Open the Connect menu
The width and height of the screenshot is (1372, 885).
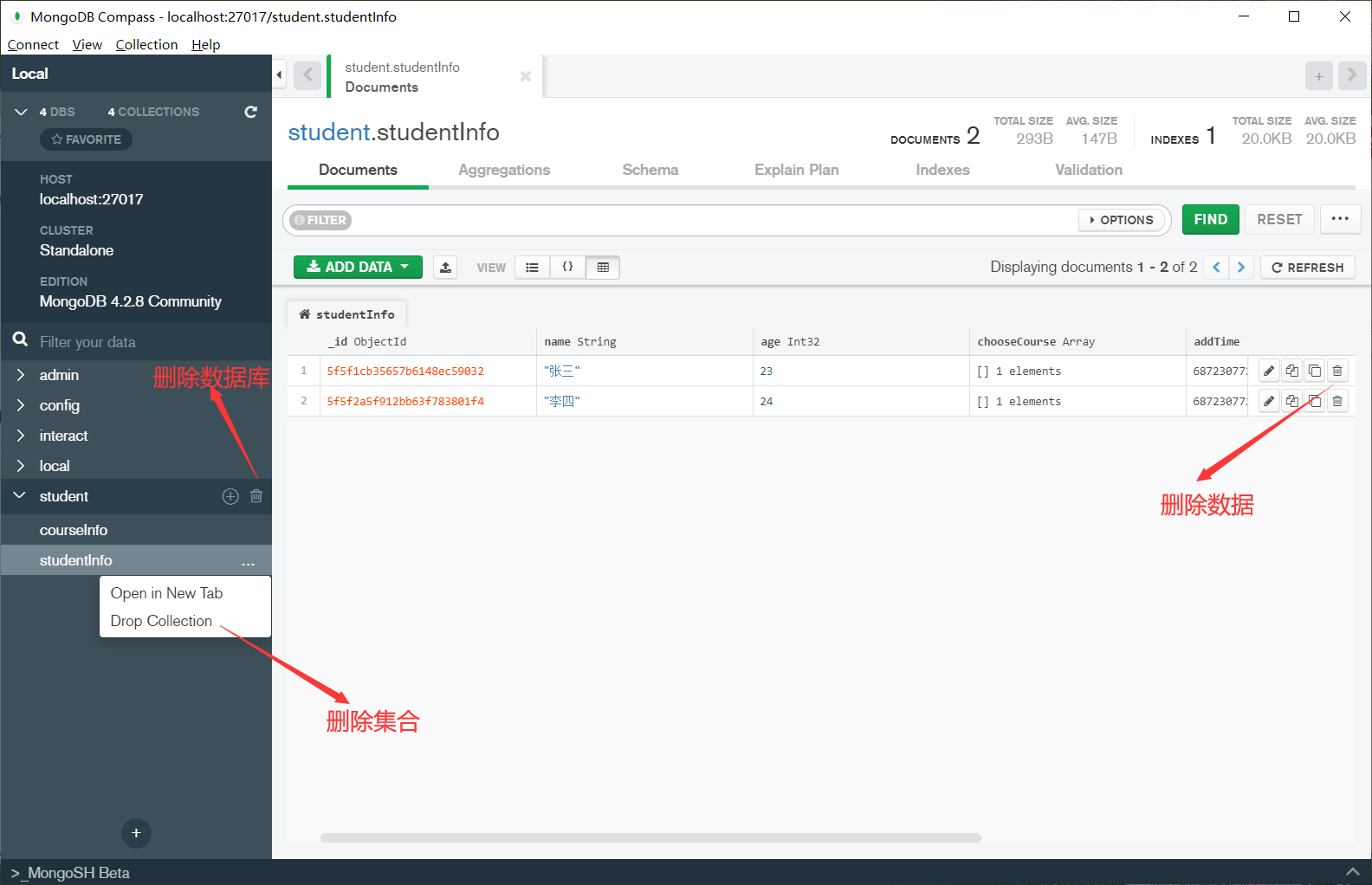[33, 45]
